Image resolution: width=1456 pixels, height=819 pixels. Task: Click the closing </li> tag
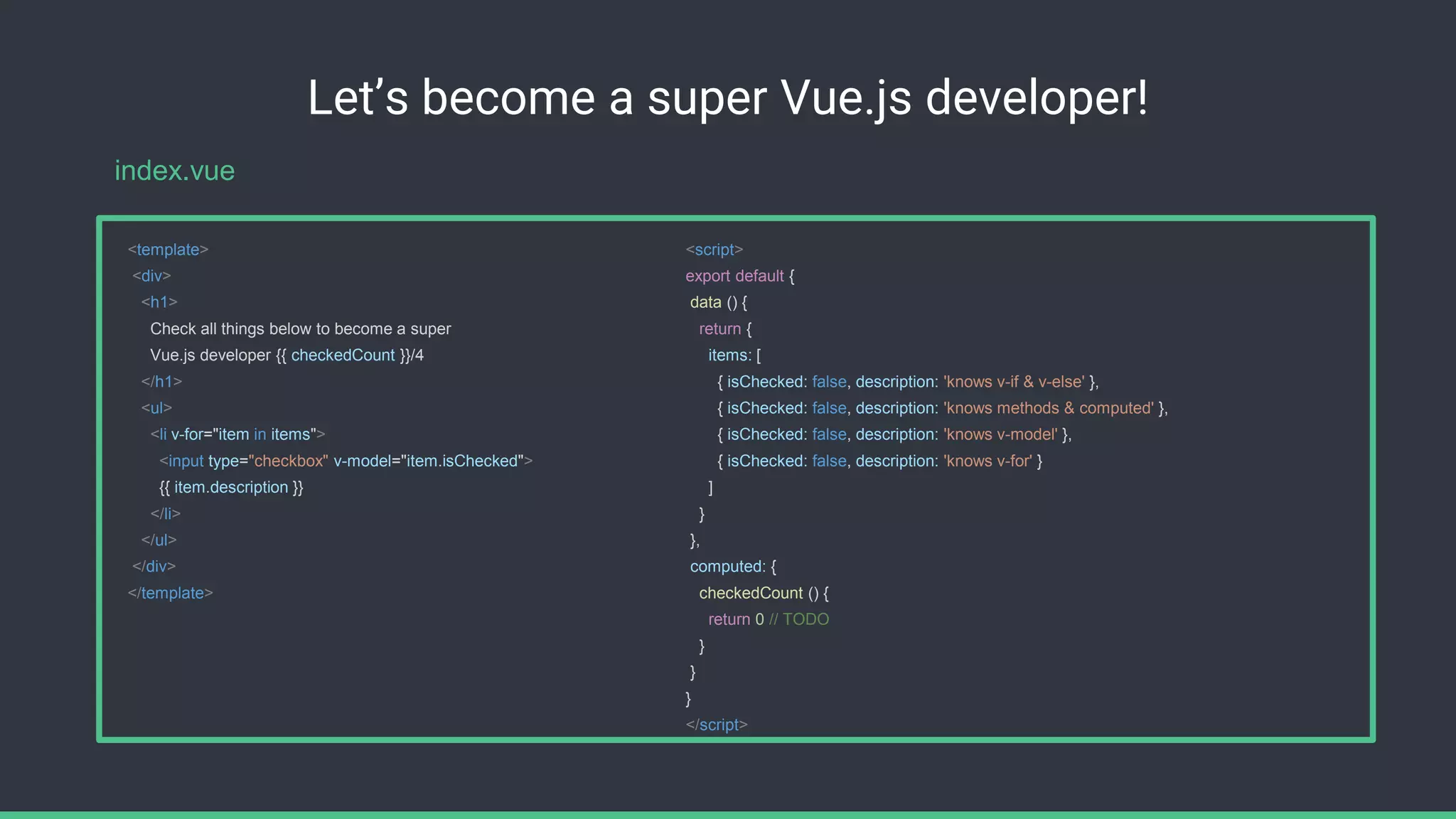pos(166,513)
